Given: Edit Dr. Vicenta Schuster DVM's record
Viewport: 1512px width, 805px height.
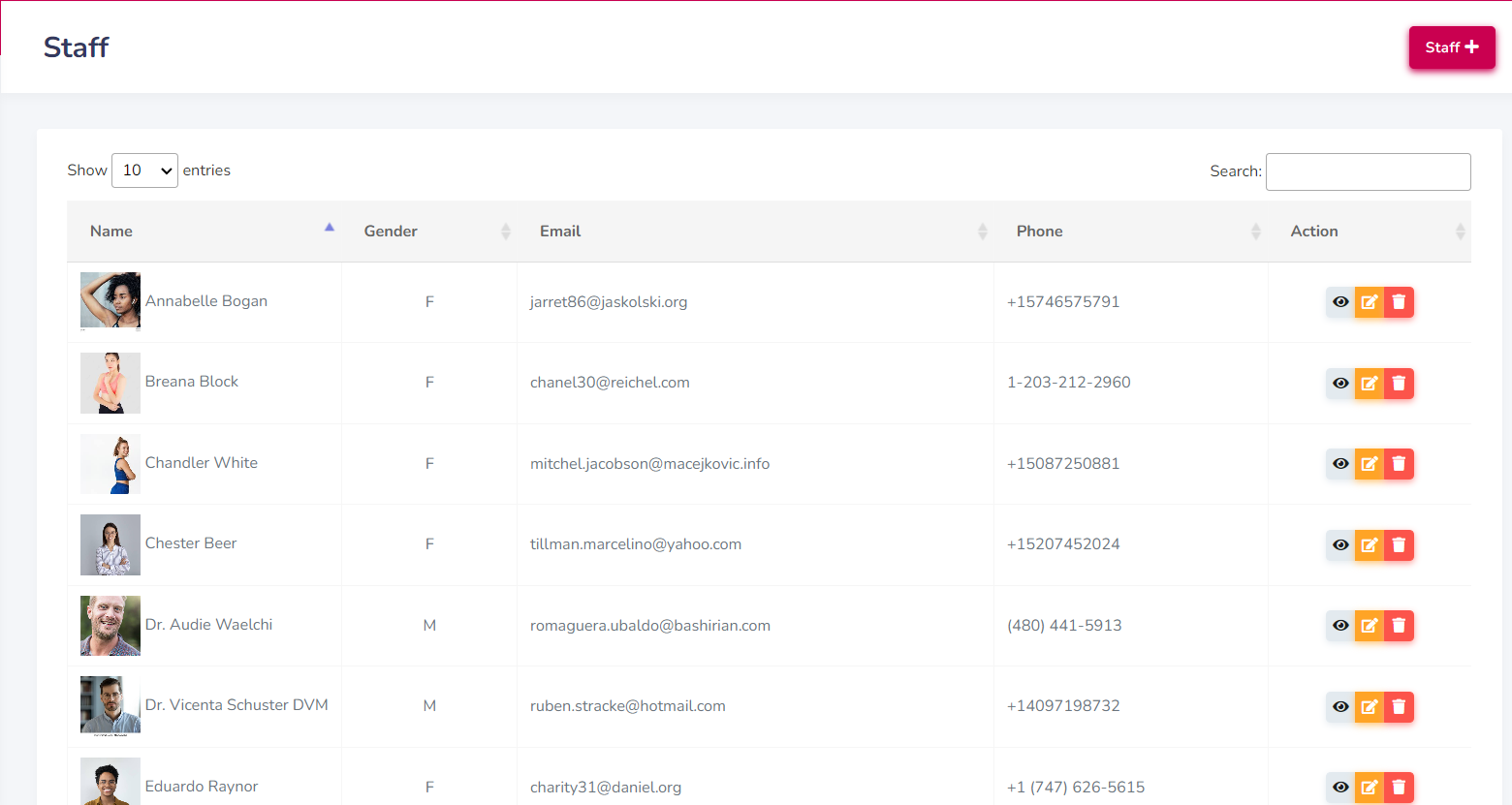Looking at the screenshot, I should 1370,707.
